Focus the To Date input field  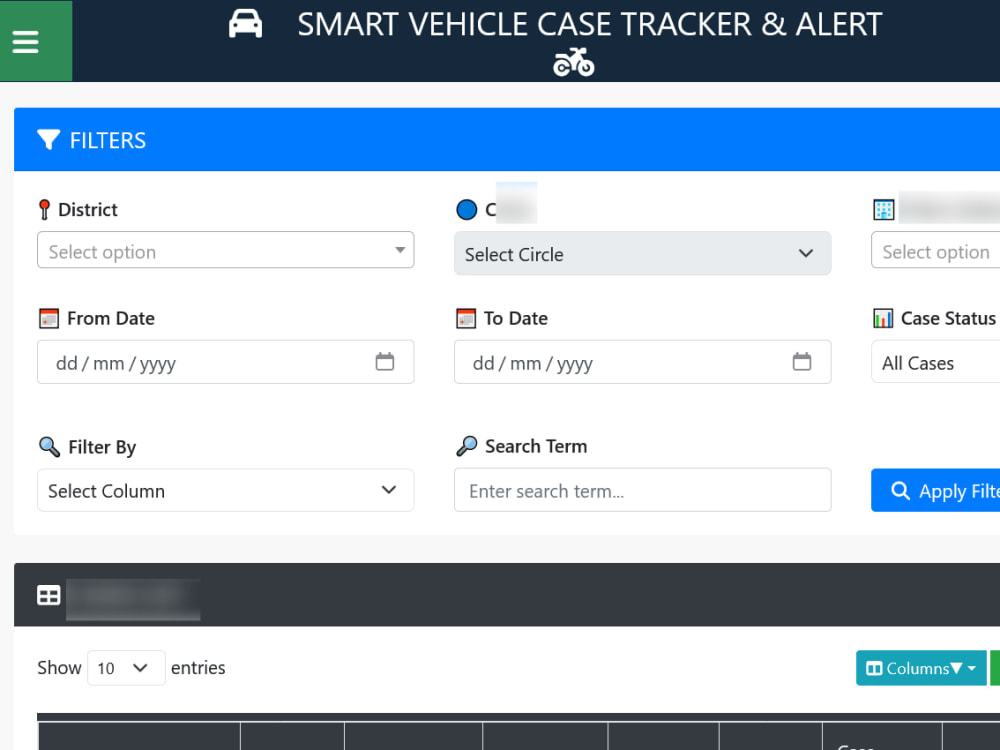(x=642, y=362)
